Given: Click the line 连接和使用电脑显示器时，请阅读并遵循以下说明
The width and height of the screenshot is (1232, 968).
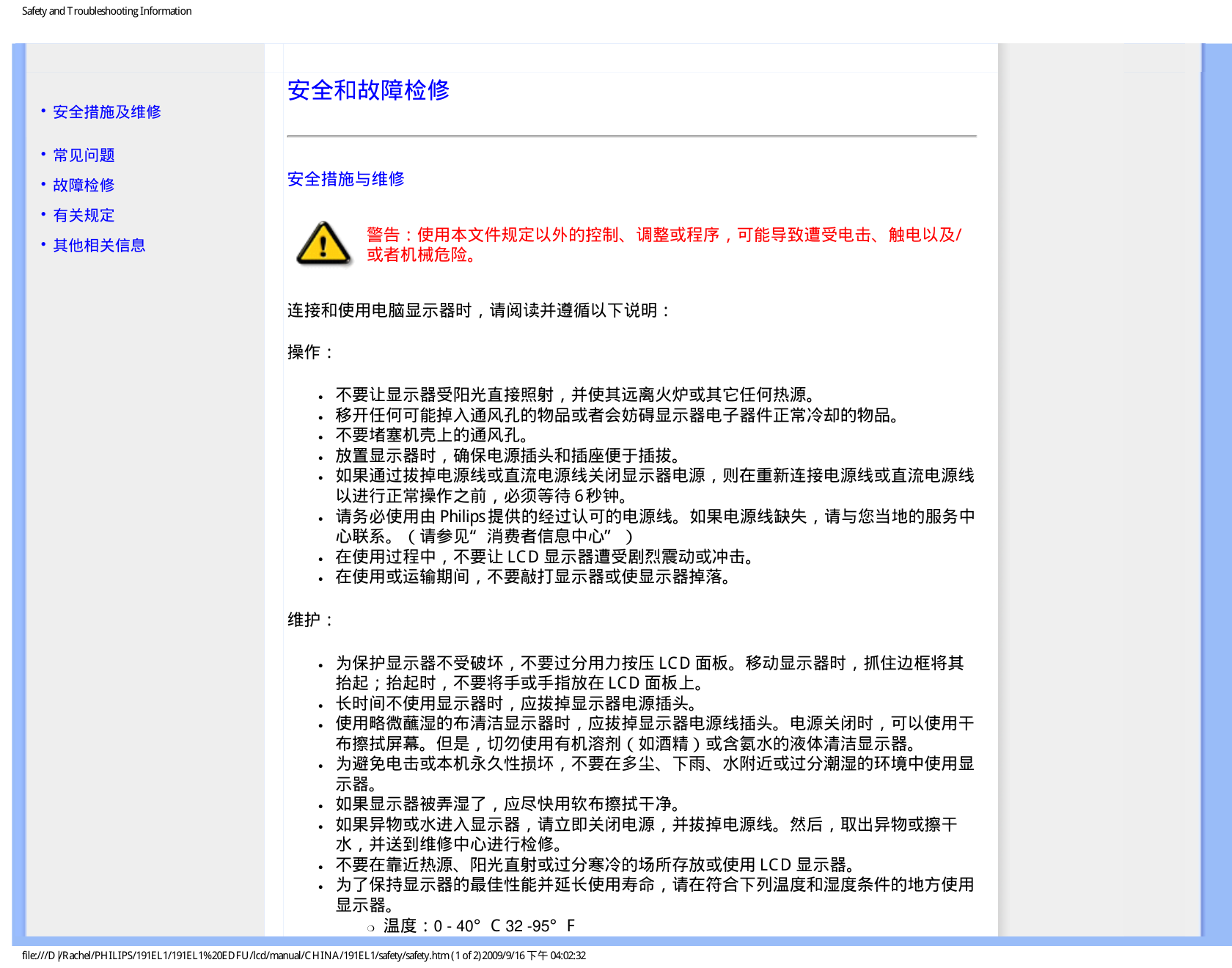Looking at the screenshot, I should point(479,311).
